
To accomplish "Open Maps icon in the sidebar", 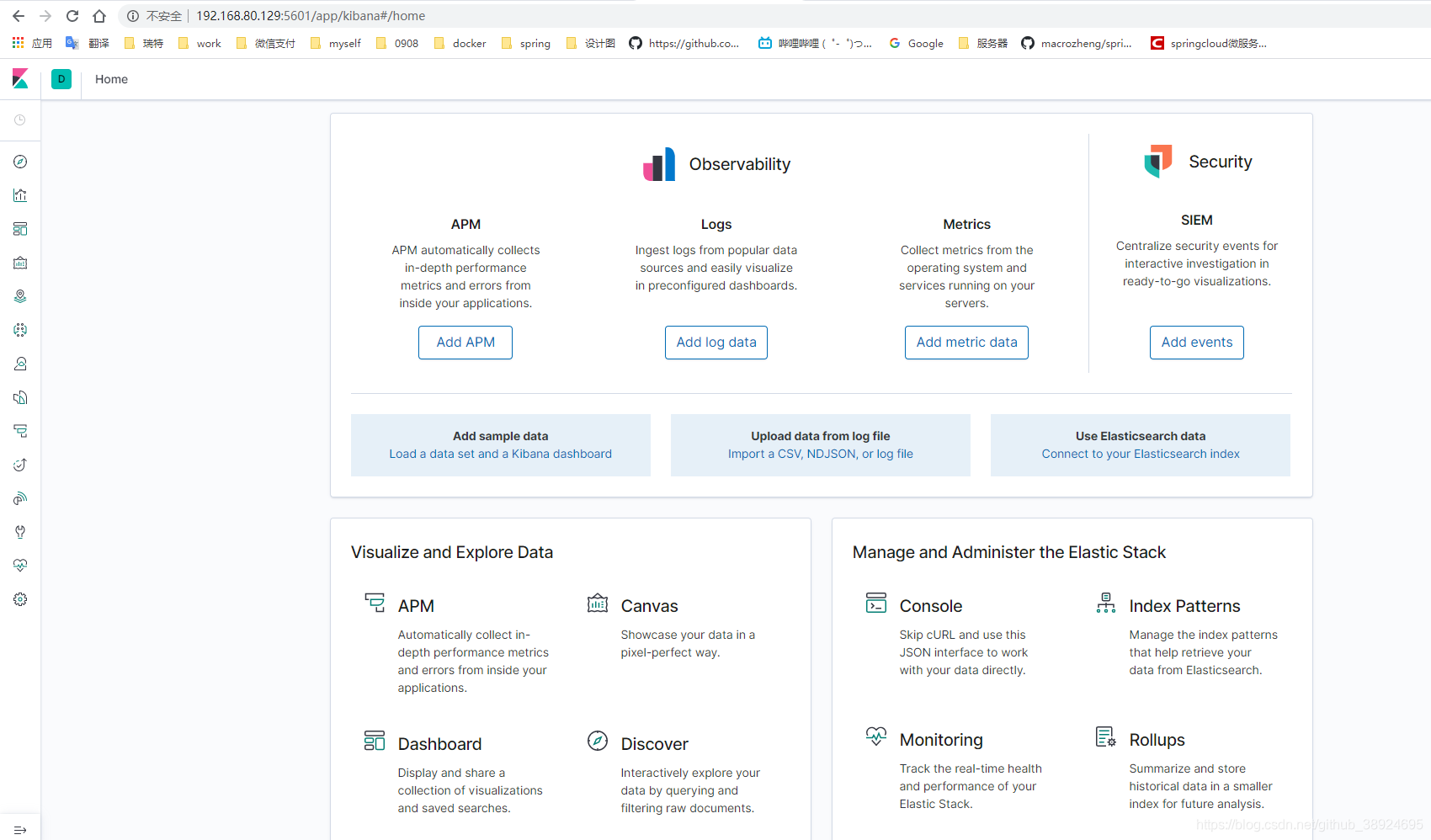I will pyautogui.click(x=20, y=296).
